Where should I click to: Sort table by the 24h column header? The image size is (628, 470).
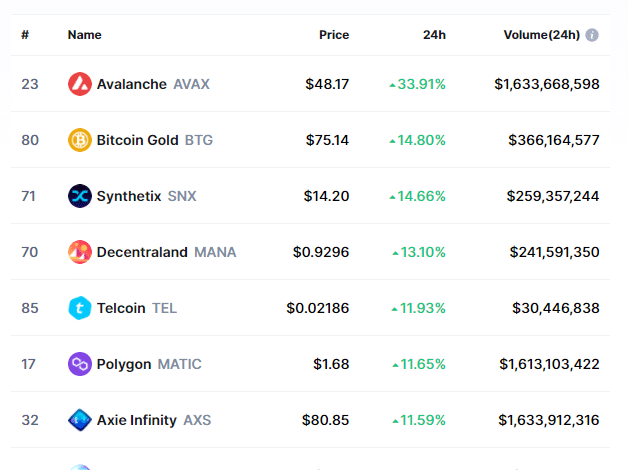pyautogui.click(x=434, y=35)
